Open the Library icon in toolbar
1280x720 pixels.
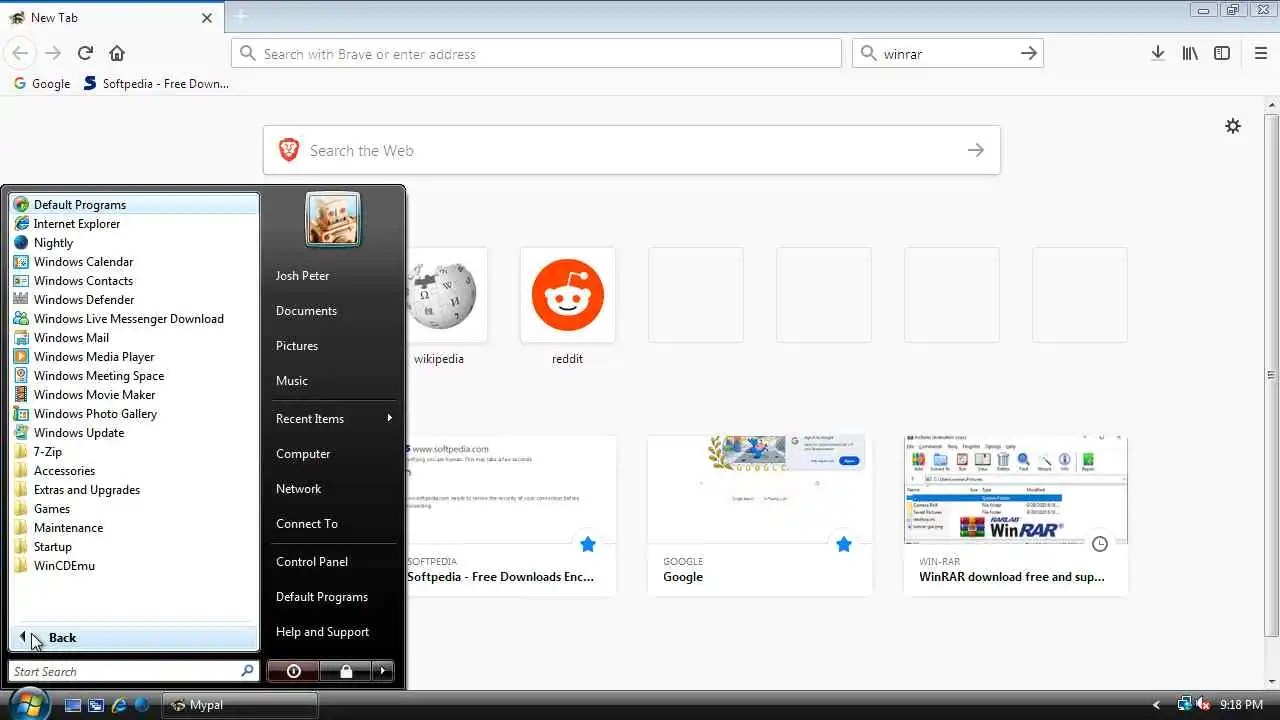1190,53
